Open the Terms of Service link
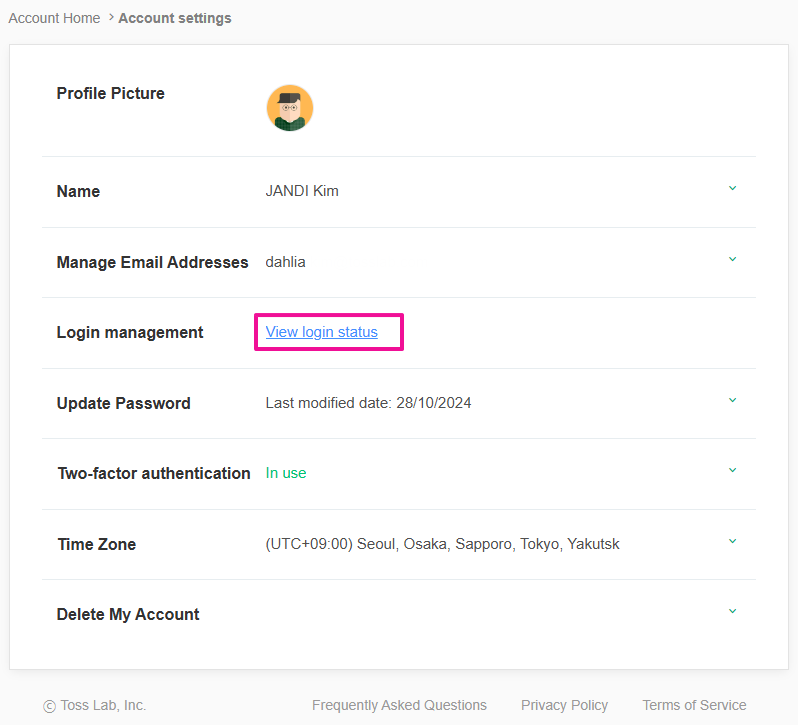 pyautogui.click(x=694, y=705)
